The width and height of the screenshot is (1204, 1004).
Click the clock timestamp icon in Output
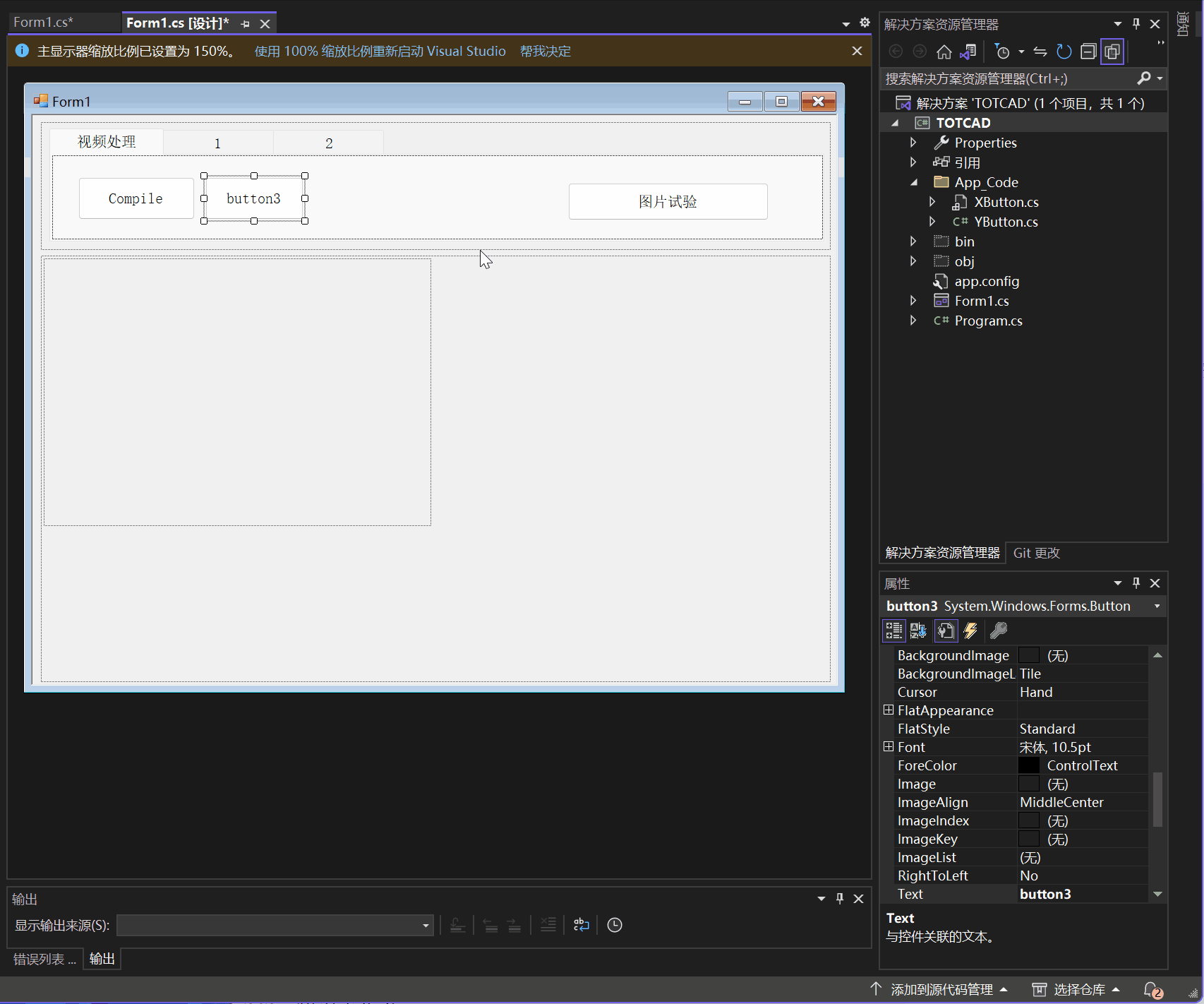[x=615, y=925]
